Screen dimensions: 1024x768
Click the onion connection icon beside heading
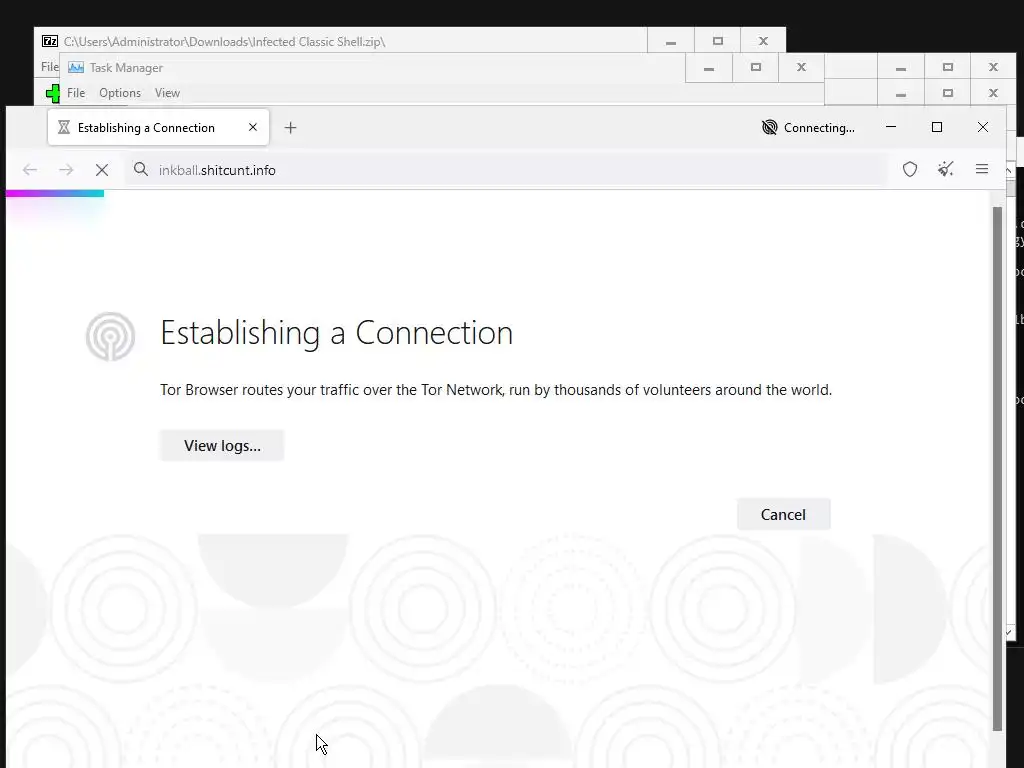coord(110,336)
